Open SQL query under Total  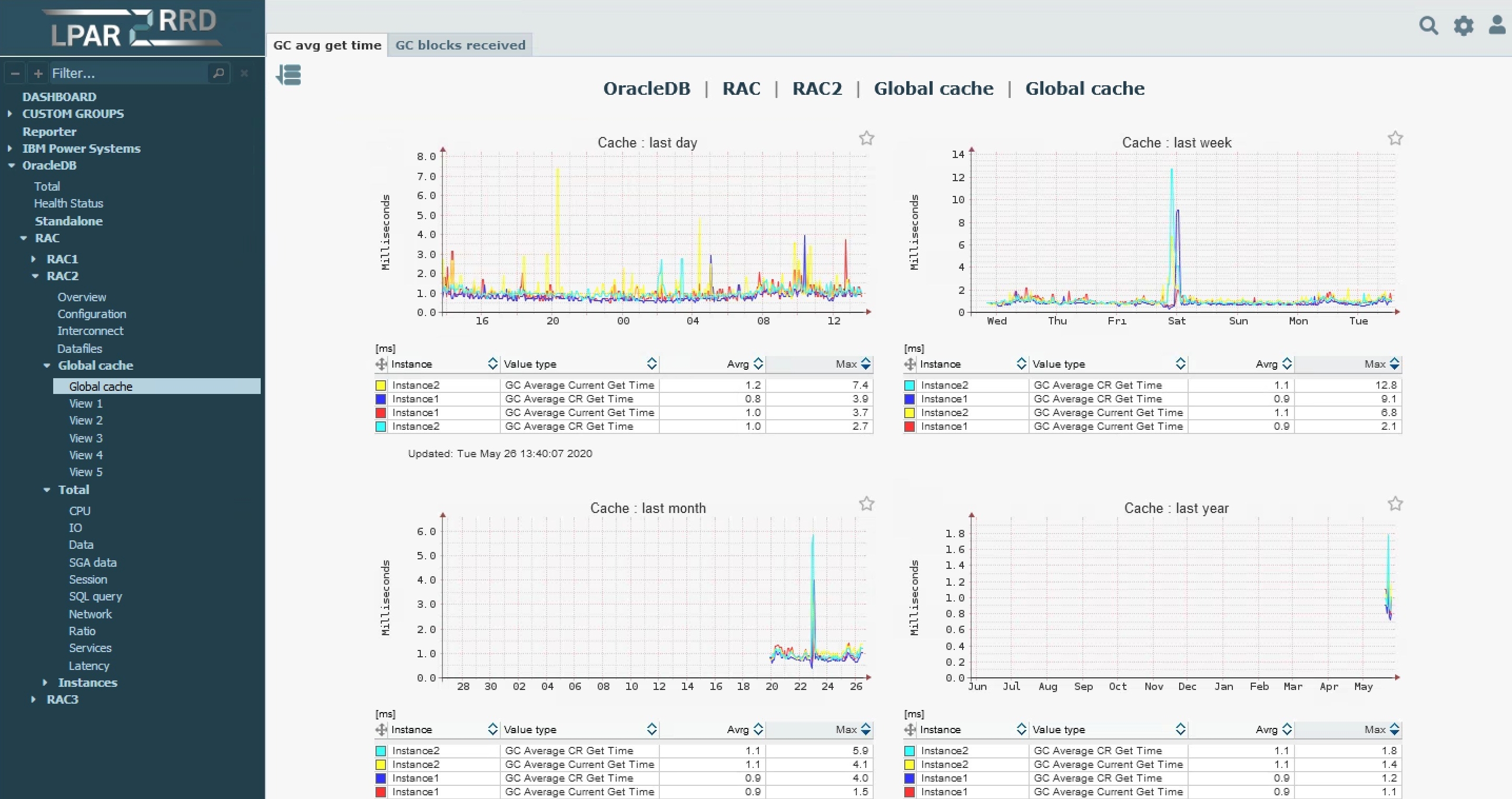coord(96,596)
